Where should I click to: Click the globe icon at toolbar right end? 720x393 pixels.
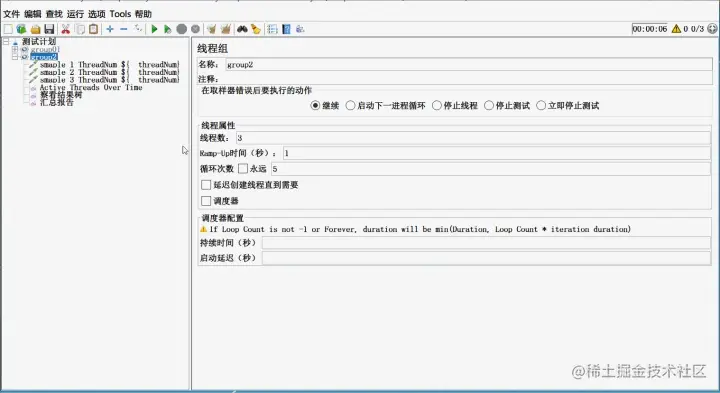(712, 28)
